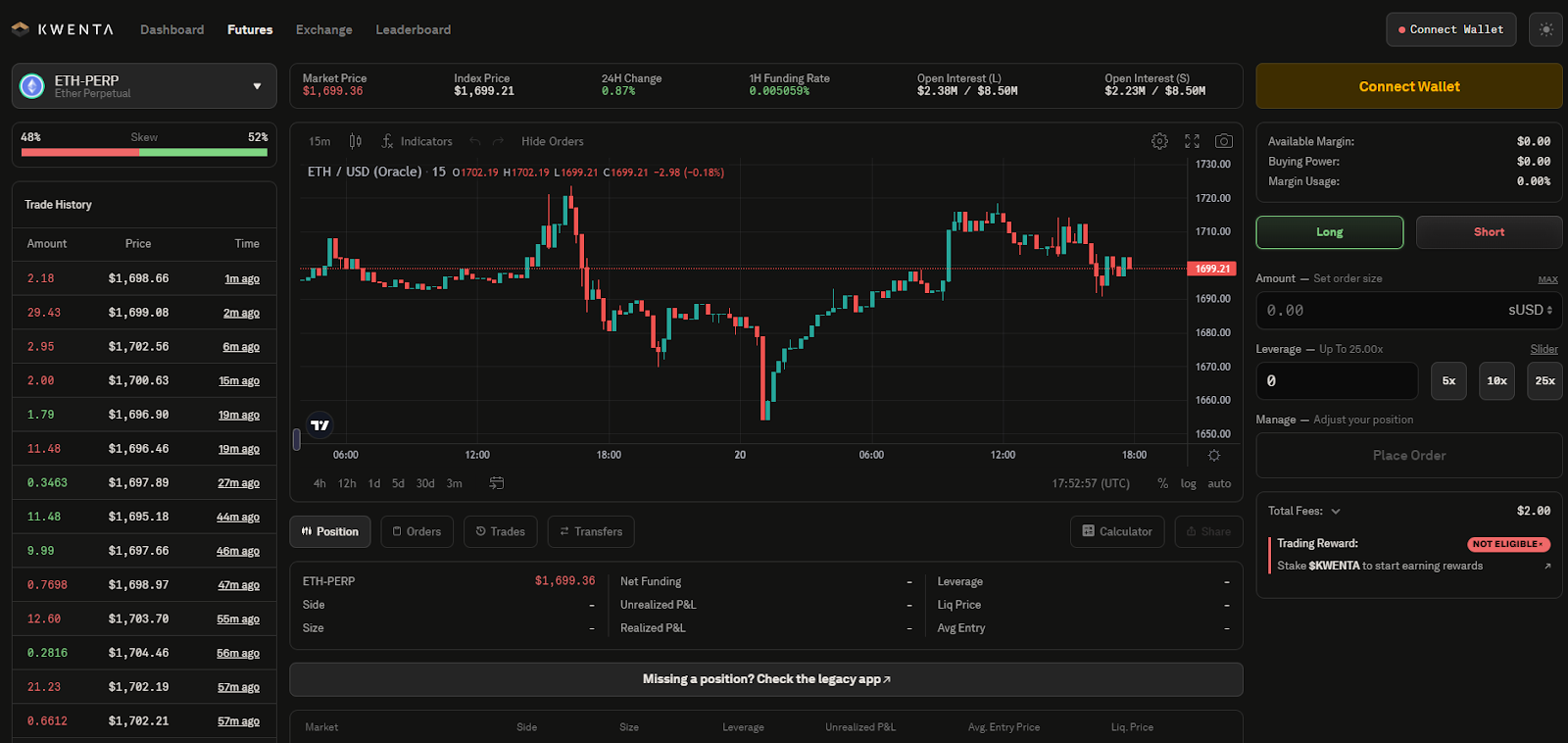The image size is (1568, 743).
Task: Open the Leaderboard page
Action: (414, 29)
